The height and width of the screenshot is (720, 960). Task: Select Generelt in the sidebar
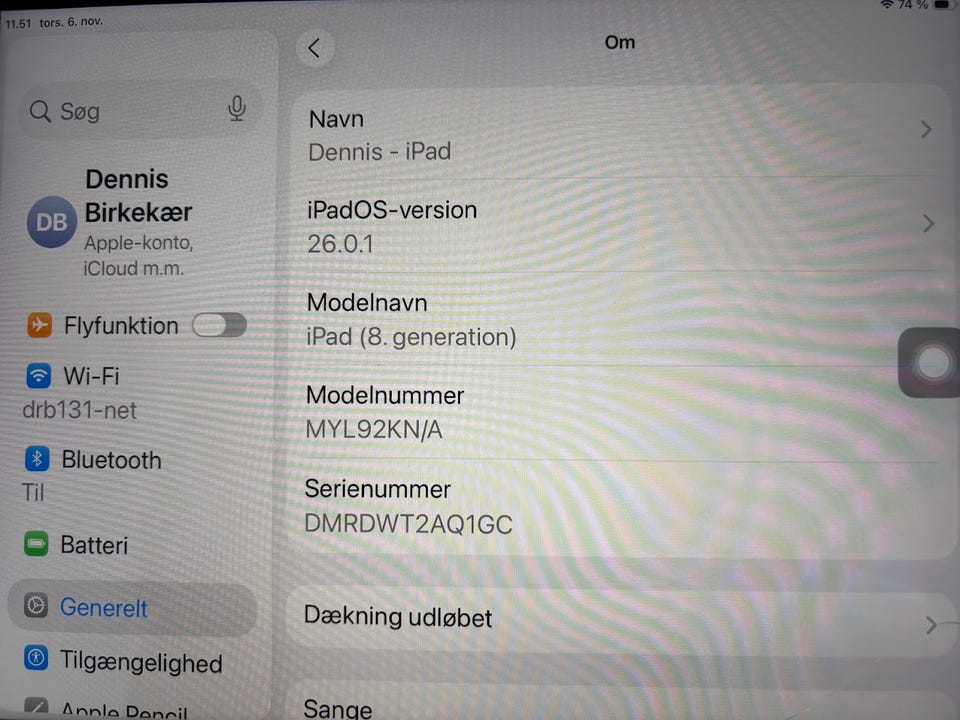(132, 607)
